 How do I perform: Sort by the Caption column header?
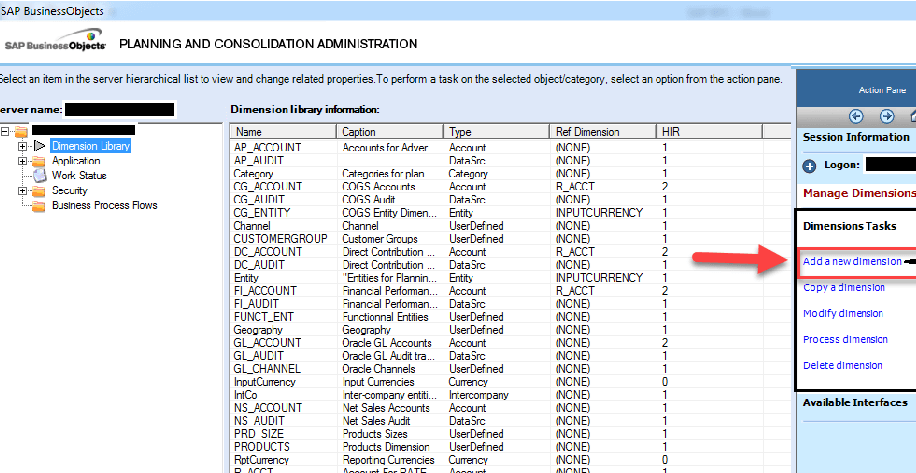point(390,131)
